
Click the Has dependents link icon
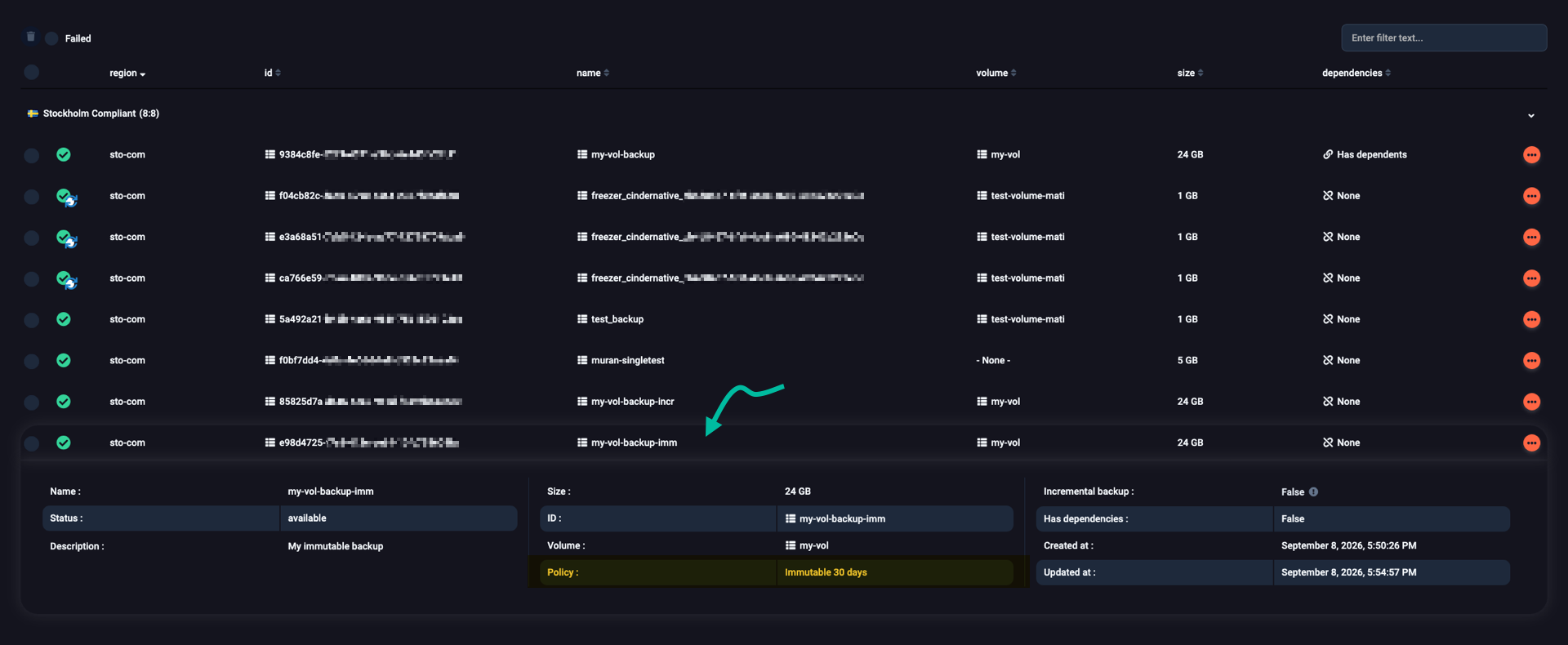[1328, 154]
